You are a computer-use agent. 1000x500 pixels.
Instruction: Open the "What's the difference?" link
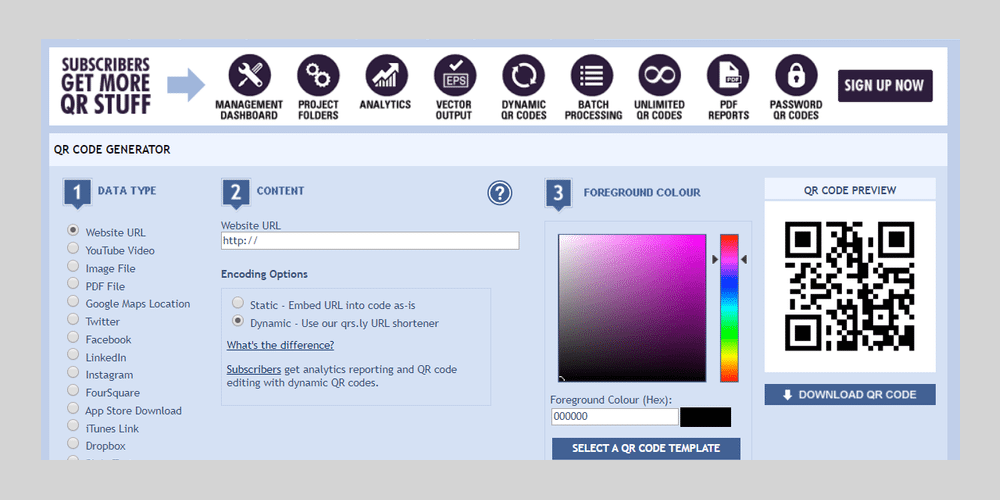(x=280, y=345)
